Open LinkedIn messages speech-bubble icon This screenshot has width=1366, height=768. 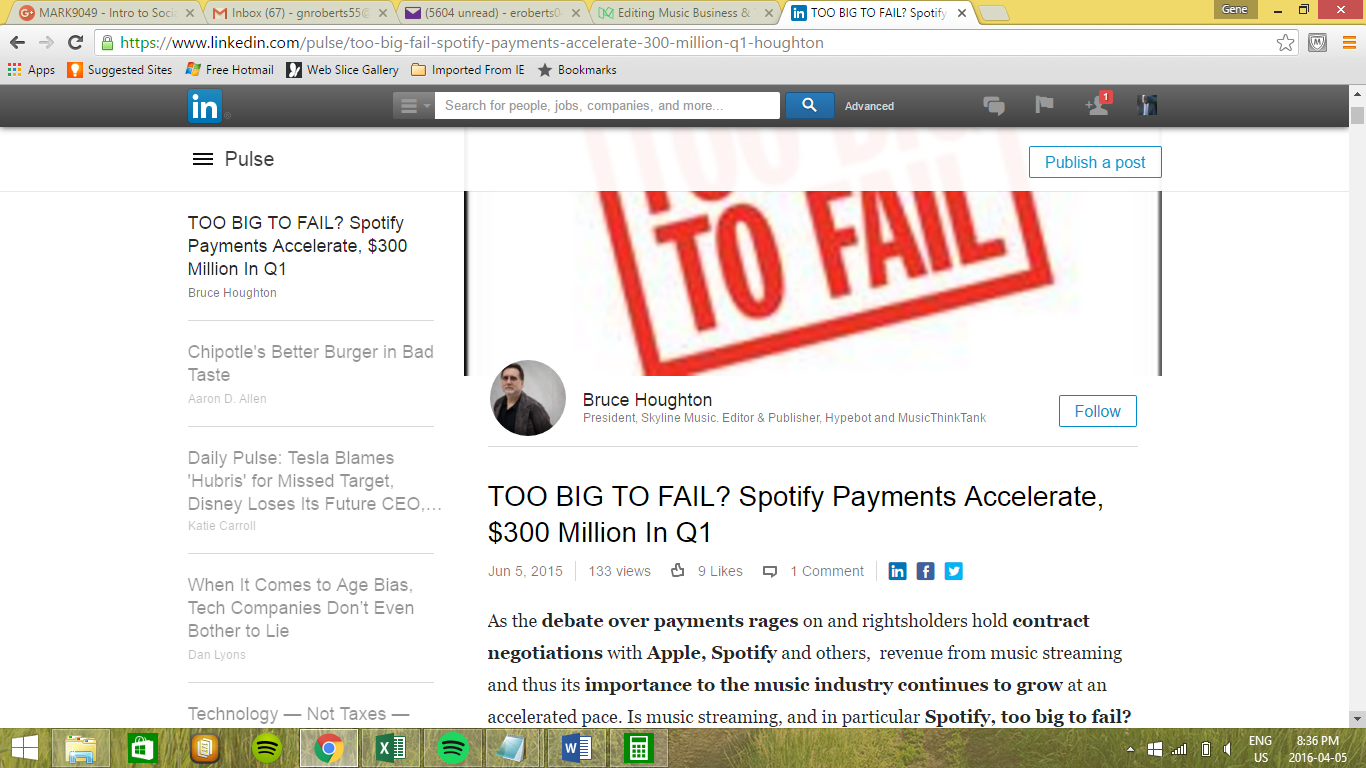click(x=993, y=106)
